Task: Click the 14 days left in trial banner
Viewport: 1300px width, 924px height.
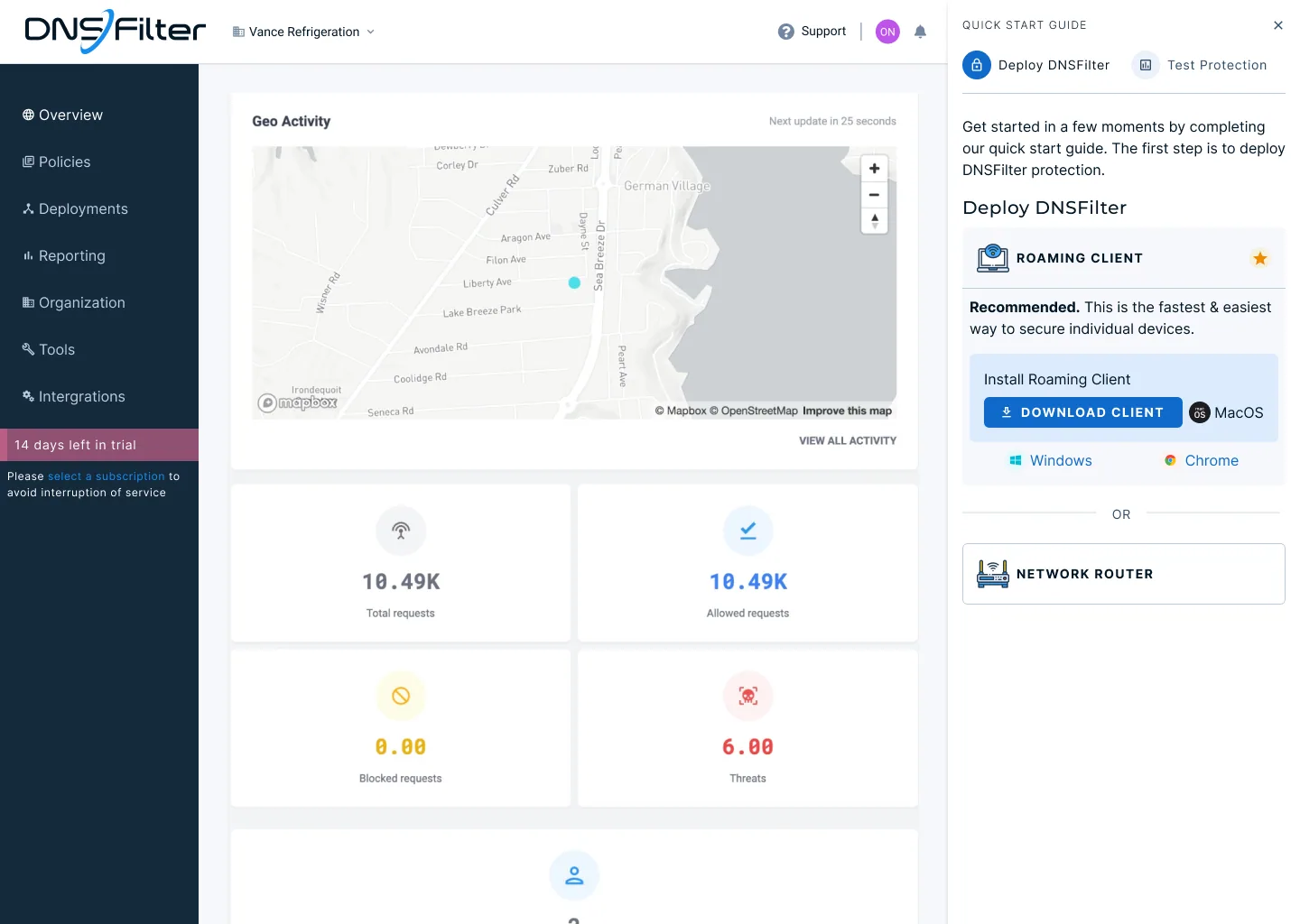Action: pos(99,445)
